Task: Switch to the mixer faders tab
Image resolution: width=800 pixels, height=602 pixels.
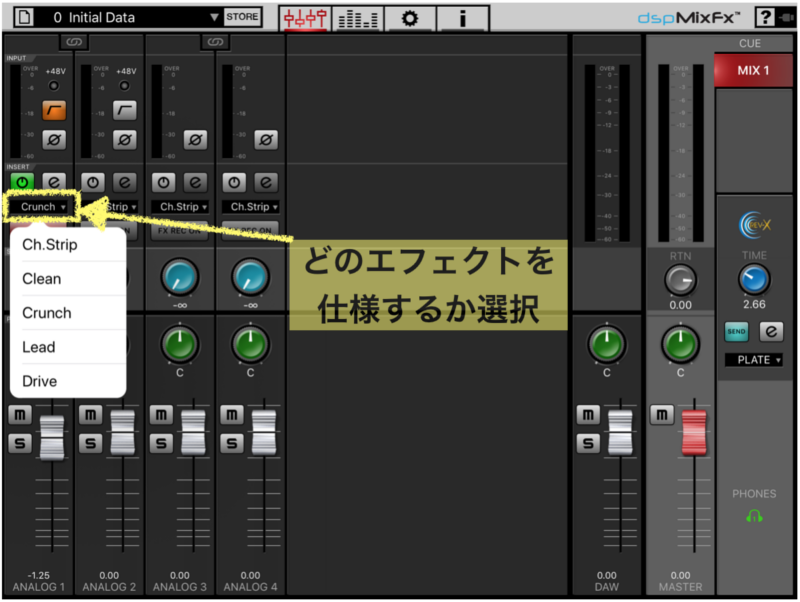Action: [x=305, y=19]
